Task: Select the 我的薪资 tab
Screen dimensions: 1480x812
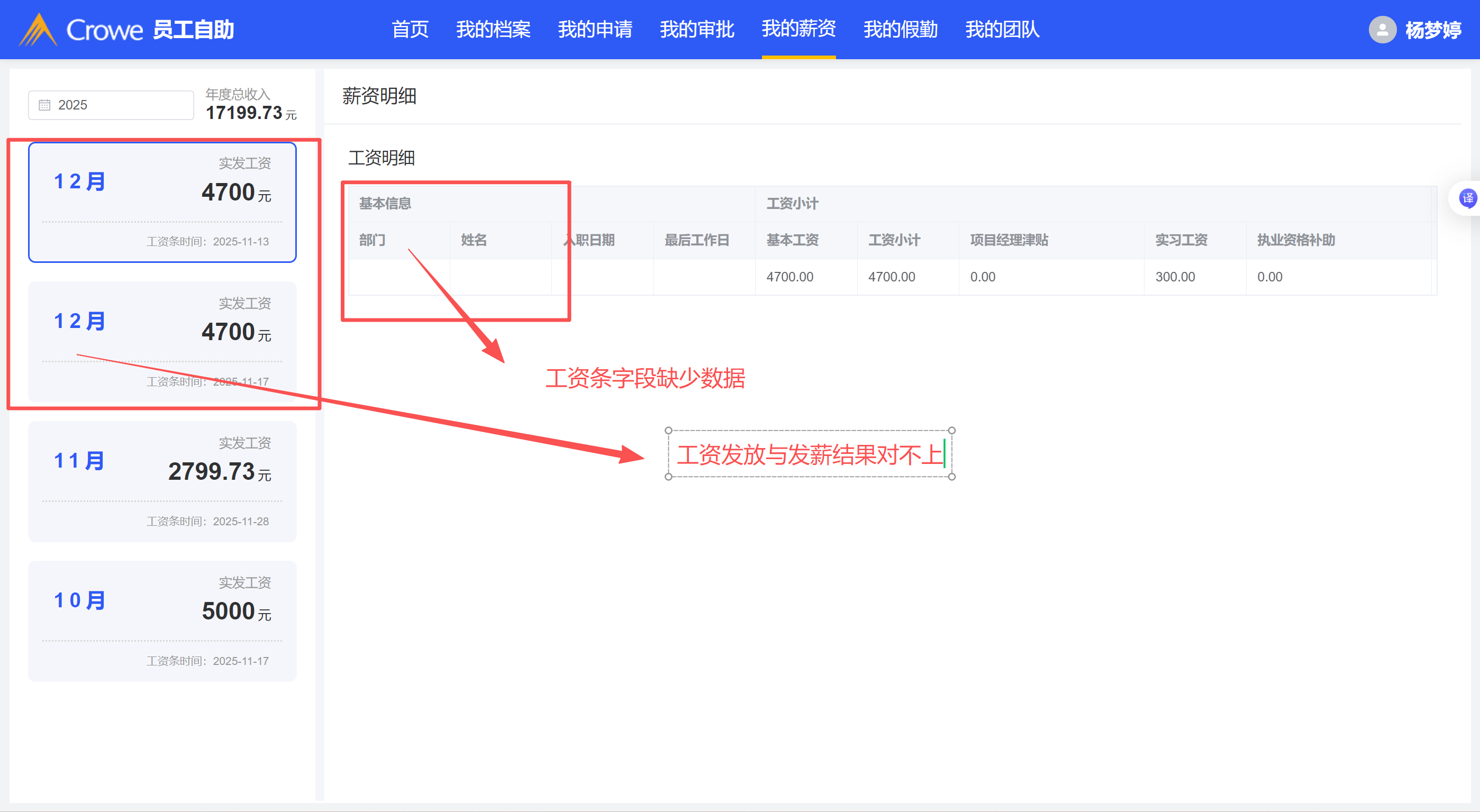Action: (798, 29)
